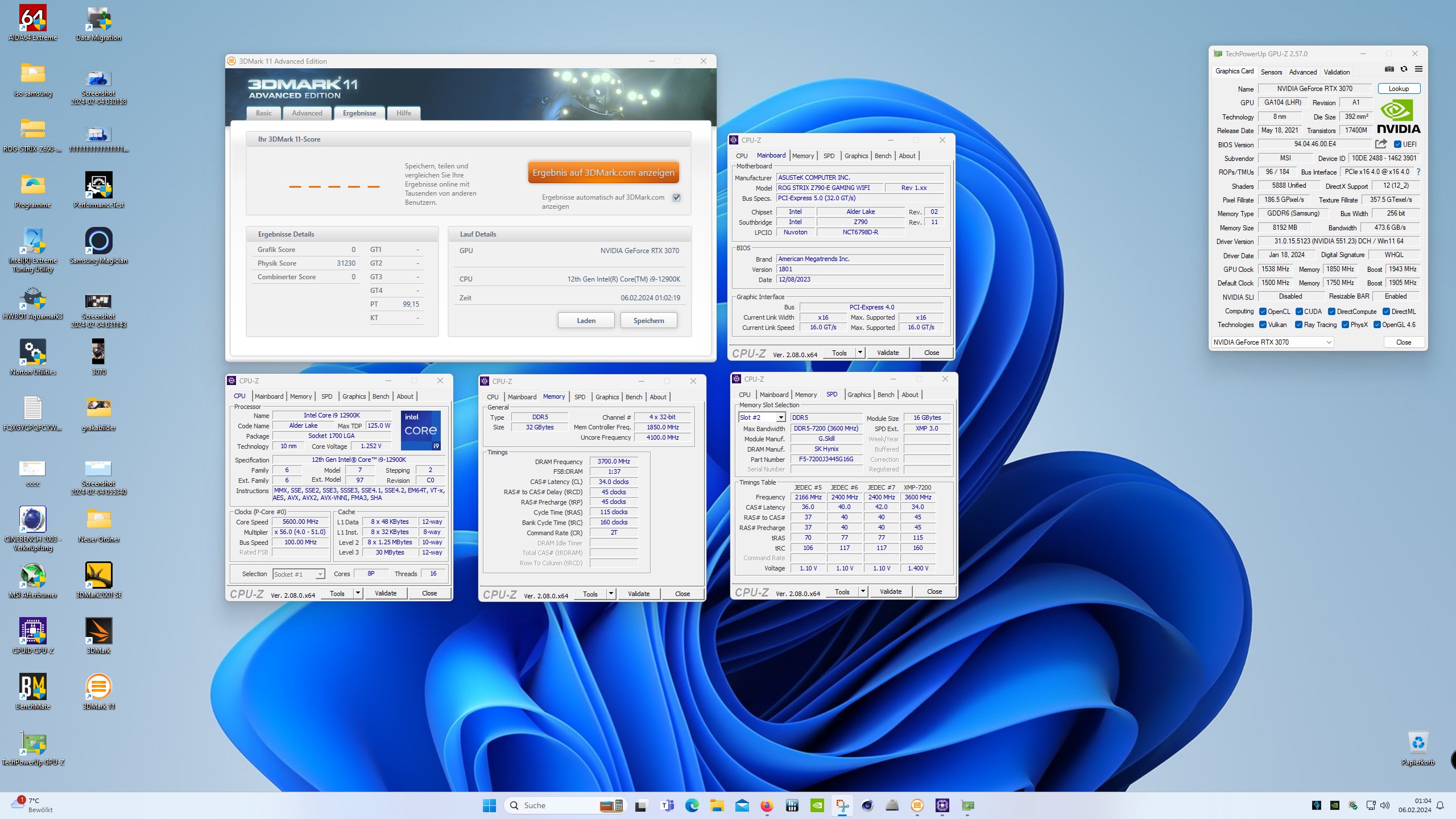Switch to Advanced tab in 3DMark 11
Viewport: 1456px width, 819px height.
tap(307, 113)
